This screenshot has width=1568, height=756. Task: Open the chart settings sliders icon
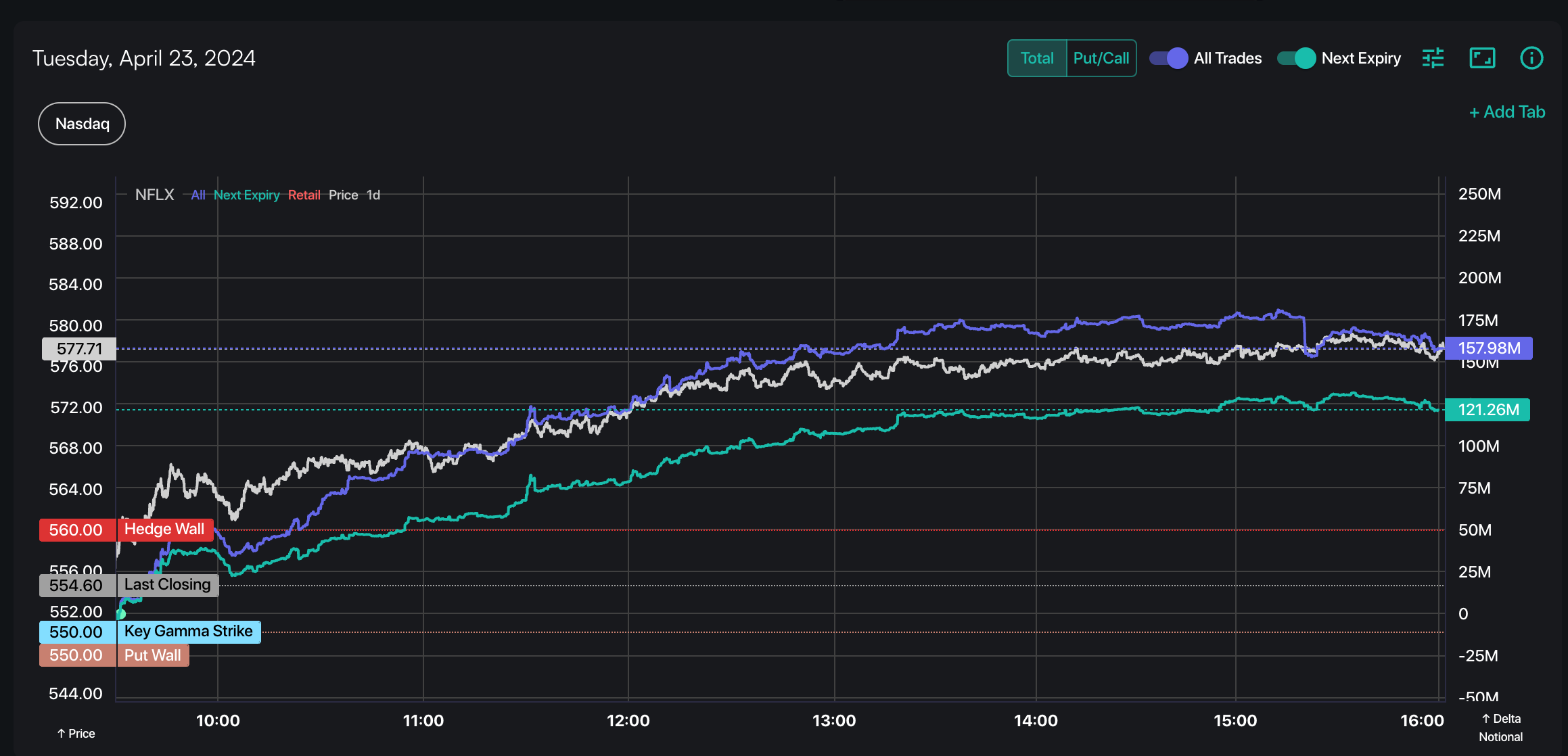[x=1433, y=58]
